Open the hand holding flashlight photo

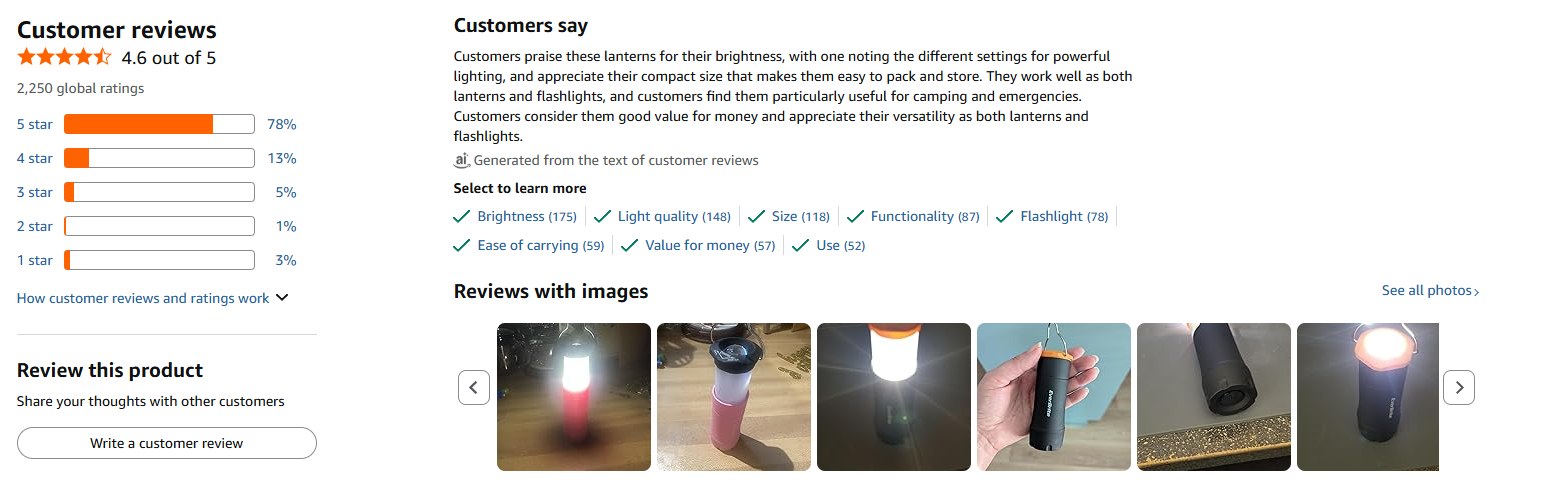coord(1054,397)
